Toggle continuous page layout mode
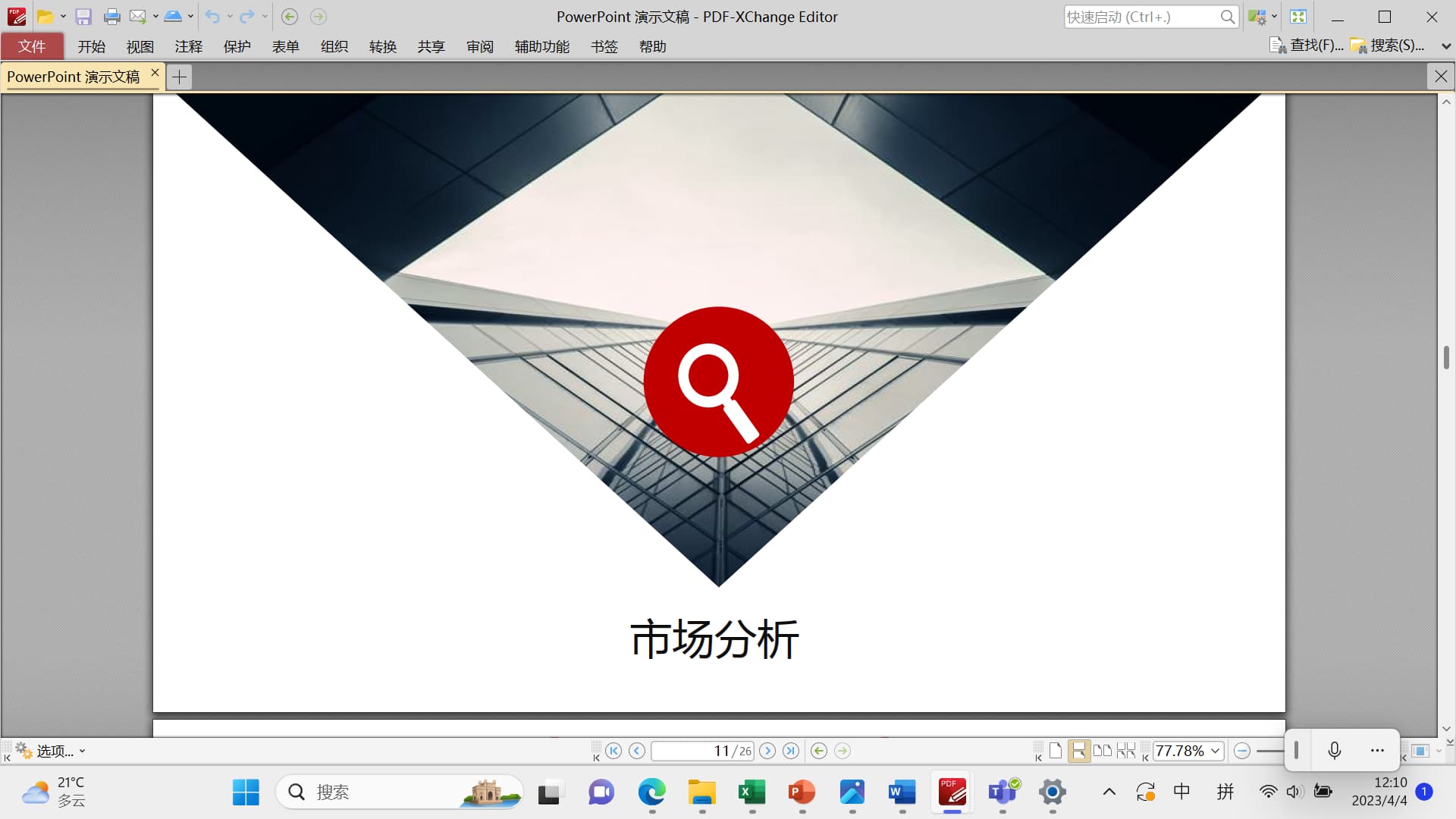 pos(1078,751)
